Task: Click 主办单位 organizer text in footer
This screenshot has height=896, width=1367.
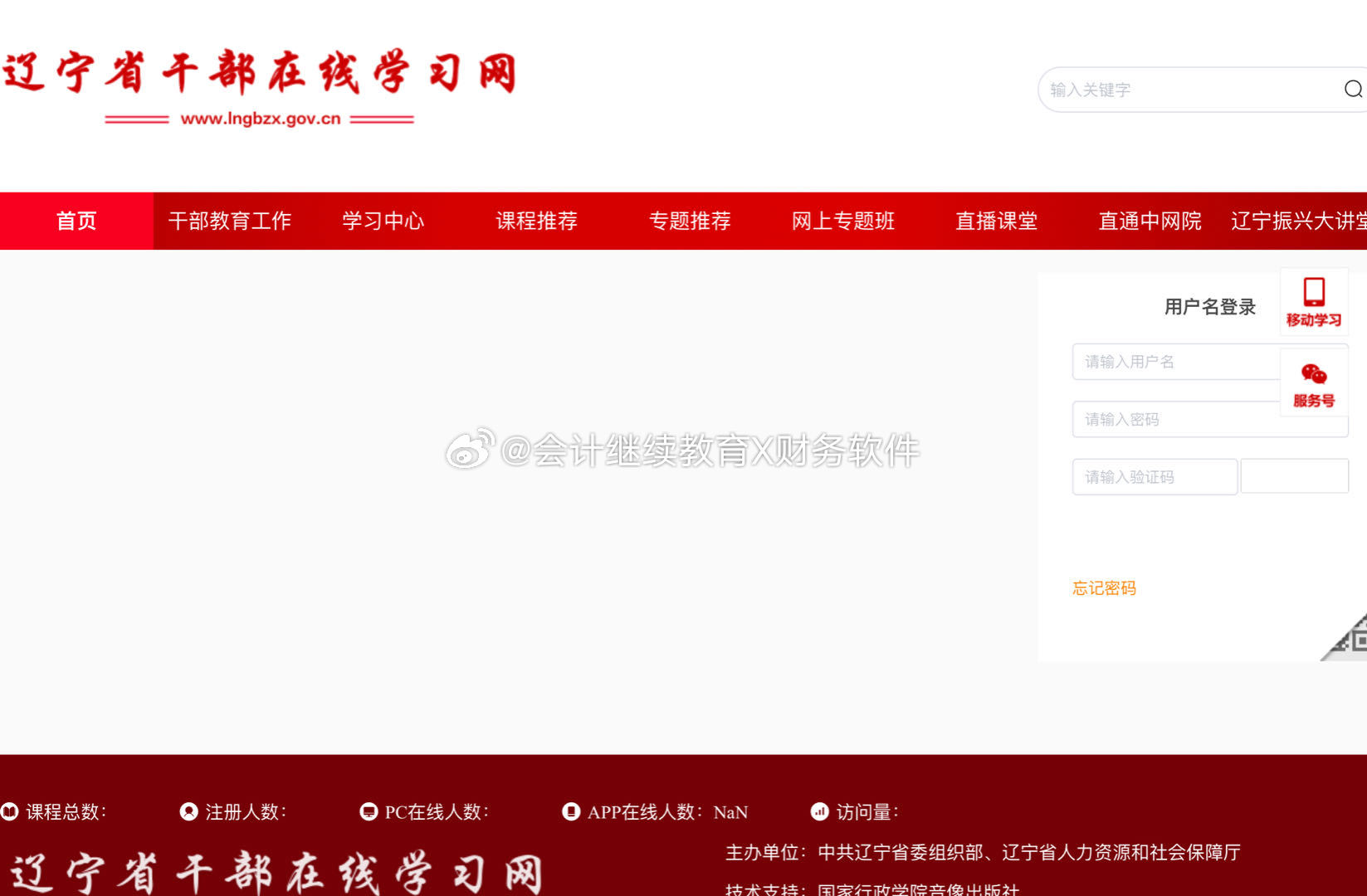Action: tap(983, 852)
